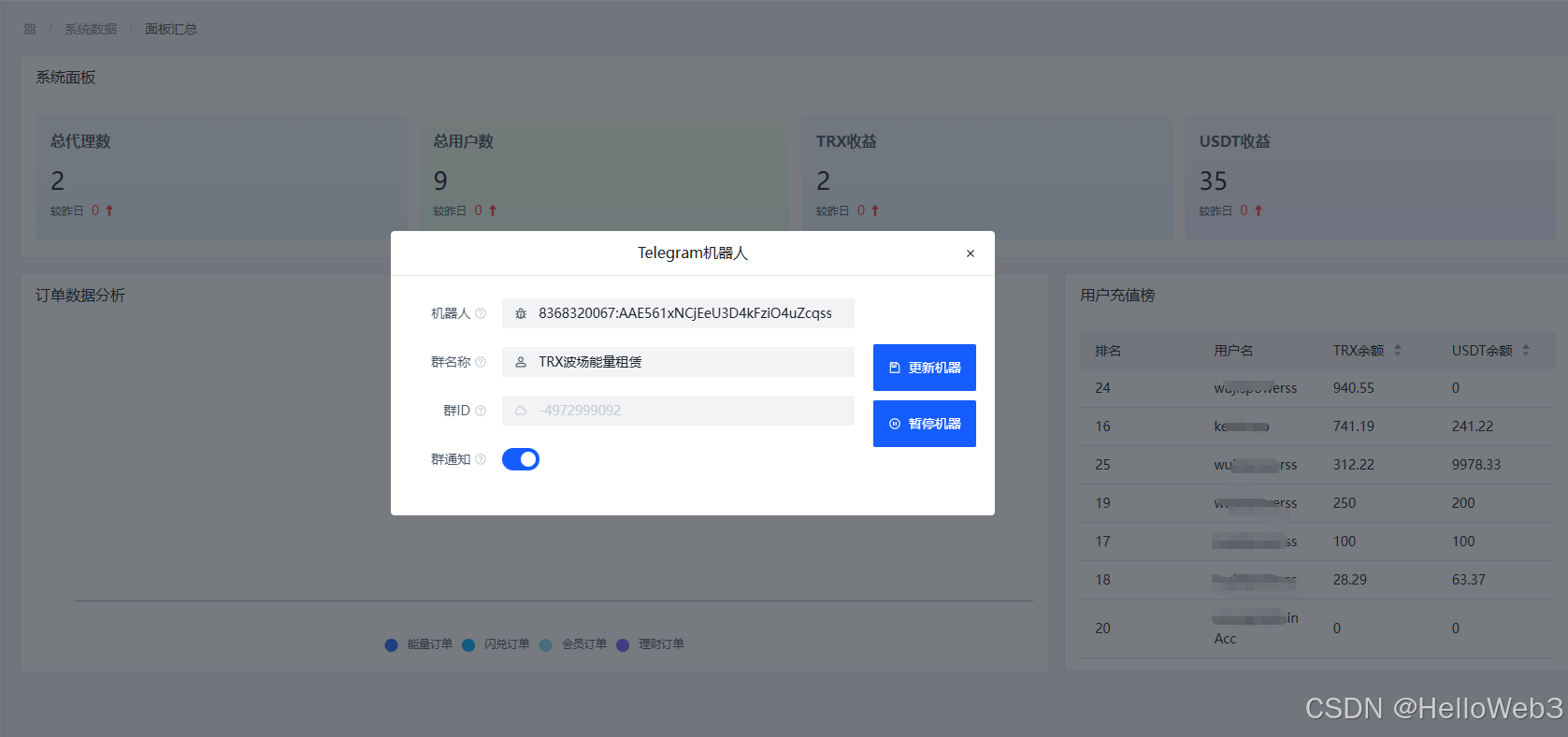Open 系统数据 breadcrumb link
Screen dimensions: 1568x737
coord(91,29)
